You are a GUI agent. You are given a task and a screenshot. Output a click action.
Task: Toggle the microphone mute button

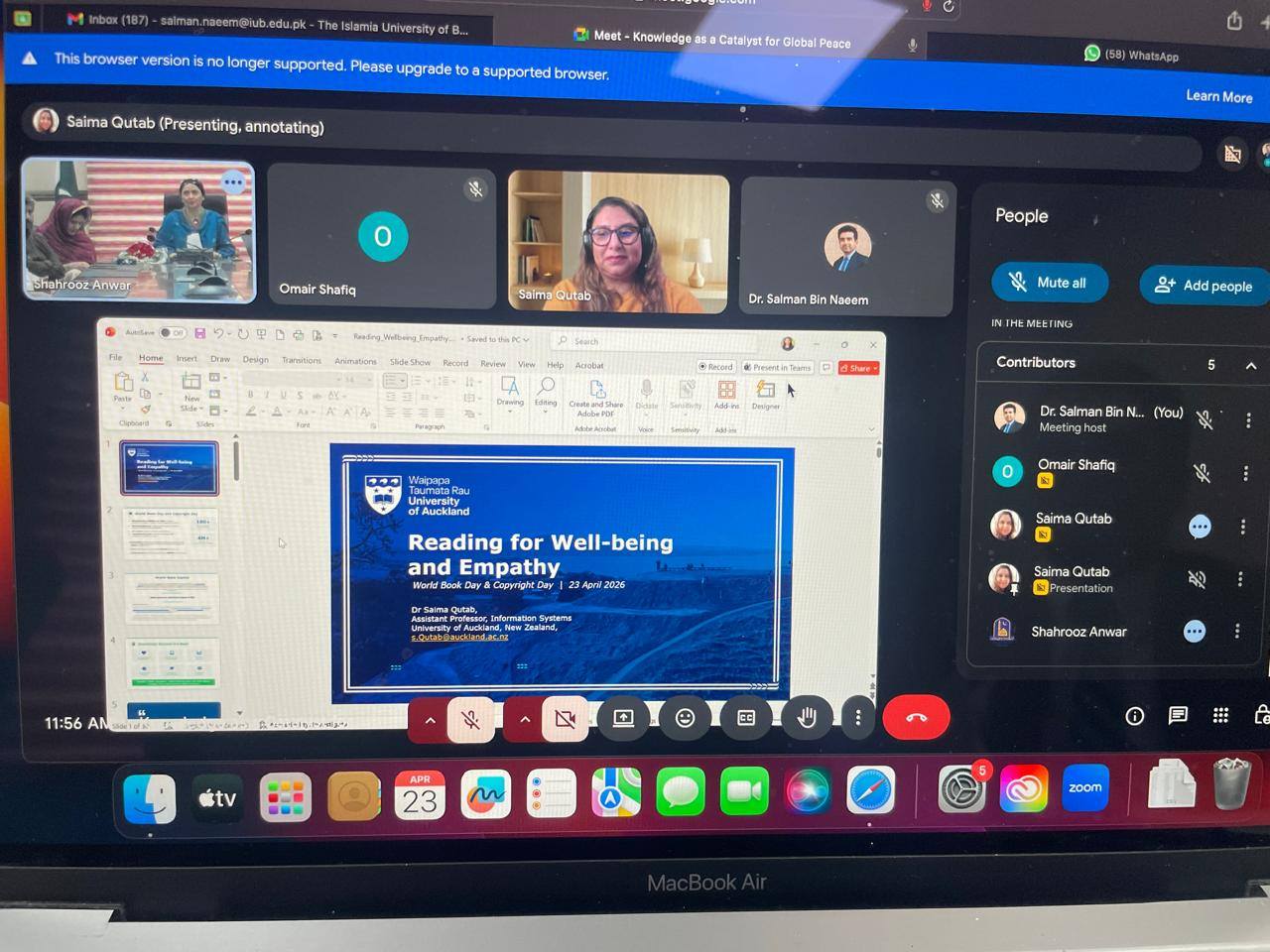pos(471,719)
